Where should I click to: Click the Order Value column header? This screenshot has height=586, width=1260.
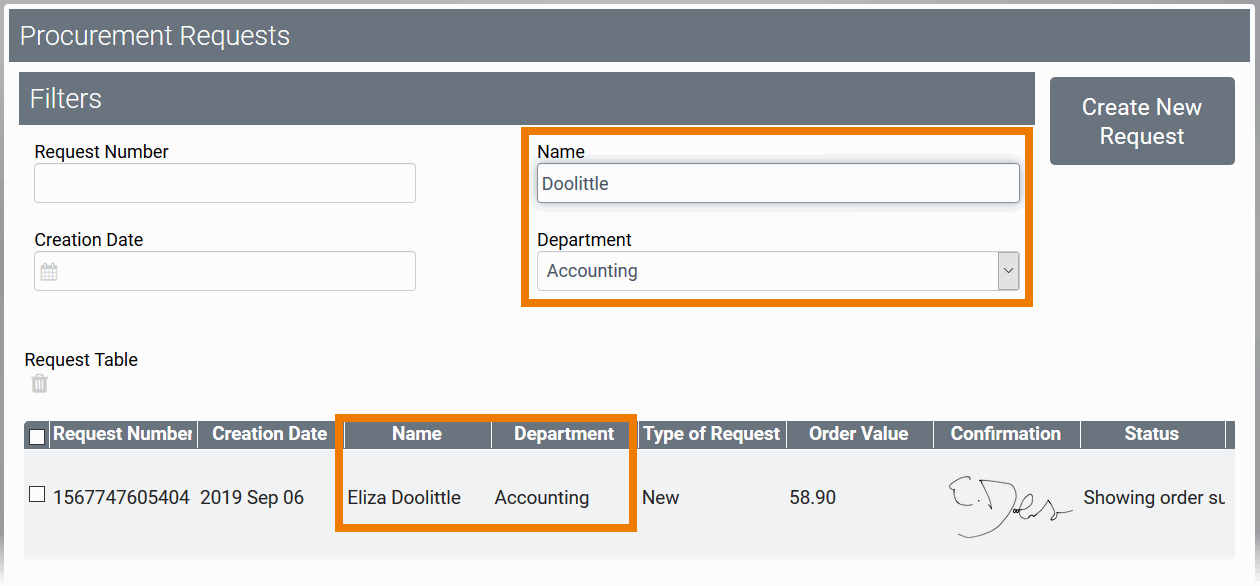(x=858, y=434)
